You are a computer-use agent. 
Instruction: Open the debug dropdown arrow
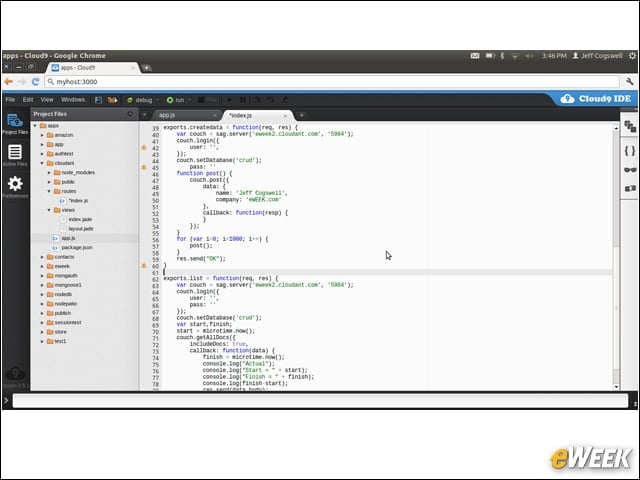pyautogui.click(x=158, y=100)
